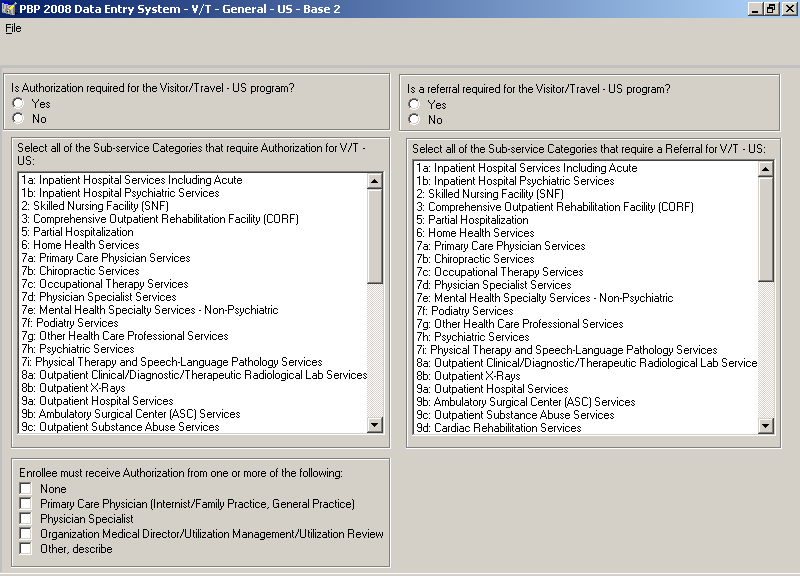The width and height of the screenshot is (800, 576).
Task: Click the Referral list scrollbar thumb
Action: click(766, 229)
